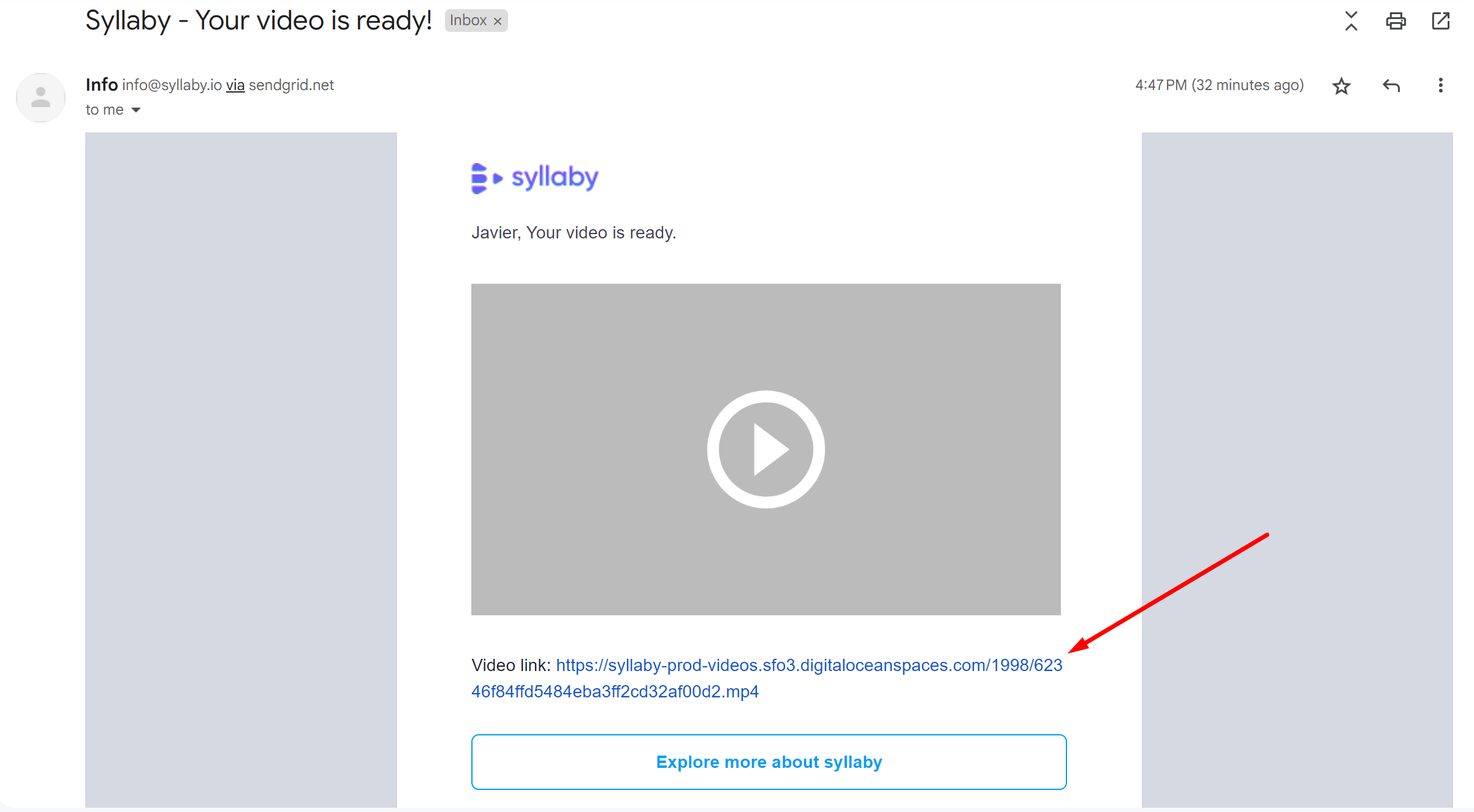Open the digitaloceanspaces video link
The image size is (1474, 812).
tap(766, 678)
